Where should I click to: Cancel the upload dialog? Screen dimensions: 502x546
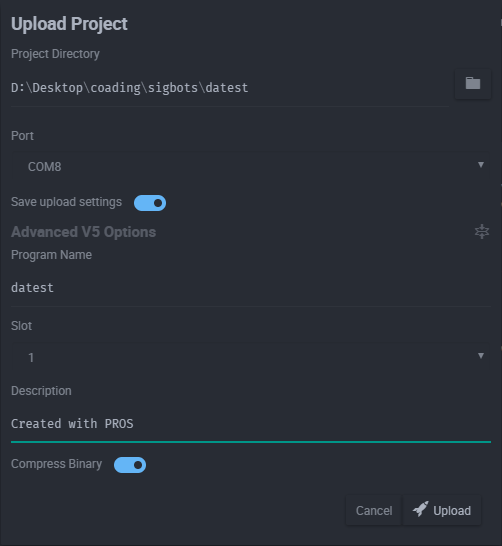pyautogui.click(x=374, y=510)
